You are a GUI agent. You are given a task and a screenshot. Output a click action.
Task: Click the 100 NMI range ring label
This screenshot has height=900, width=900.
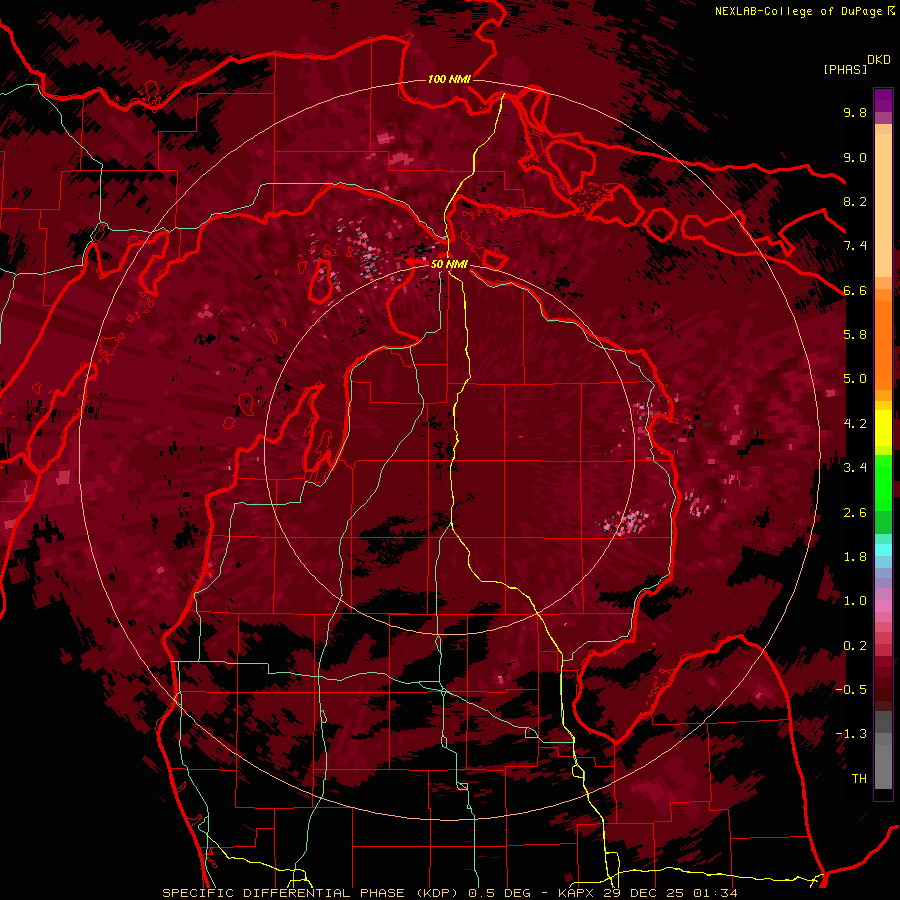(x=449, y=79)
